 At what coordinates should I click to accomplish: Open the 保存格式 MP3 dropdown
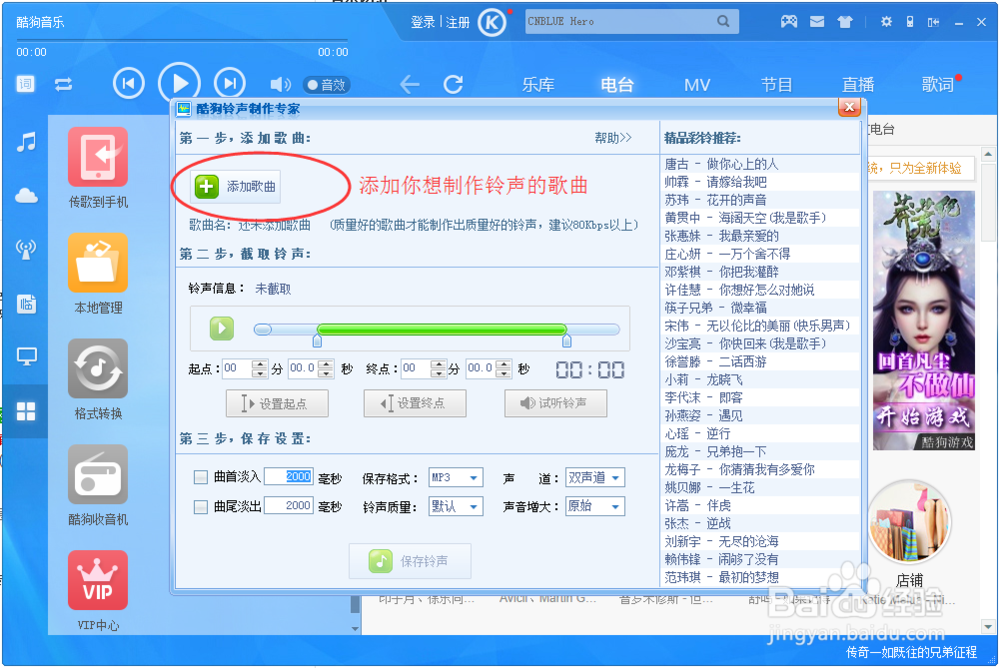point(455,477)
